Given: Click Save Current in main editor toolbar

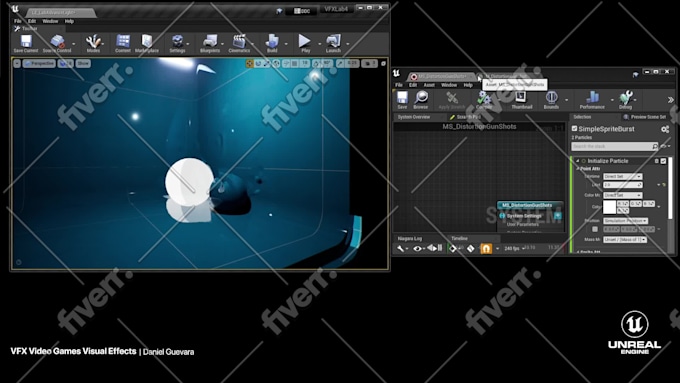Looking at the screenshot, I should (x=26, y=44).
